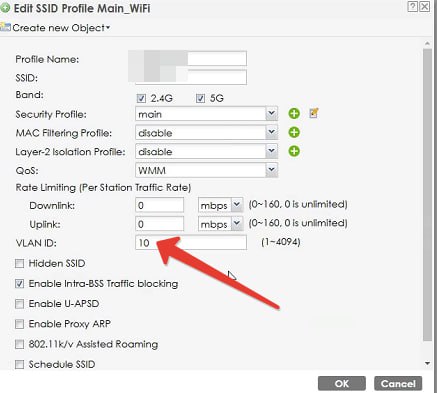
Task: Enable the U-APSD checkbox
Action: tap(20, 304)
